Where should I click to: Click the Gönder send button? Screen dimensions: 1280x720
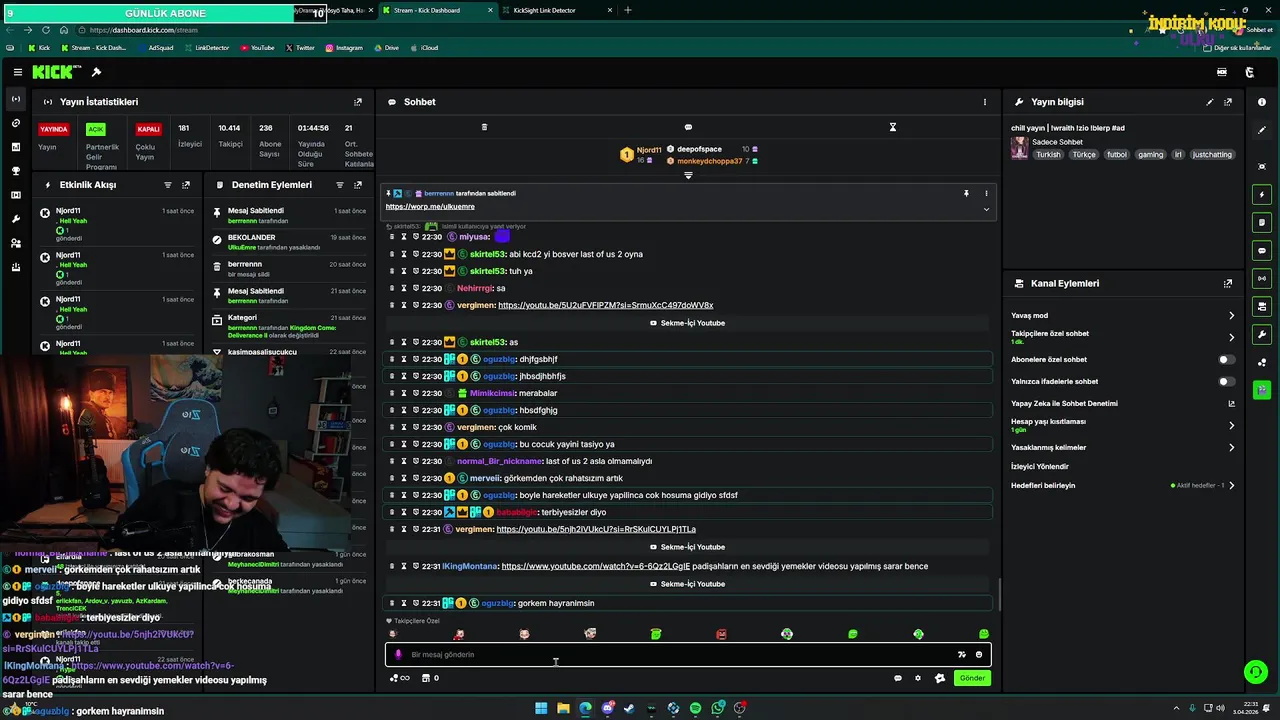pyautogui.click(x=972, y=678)
